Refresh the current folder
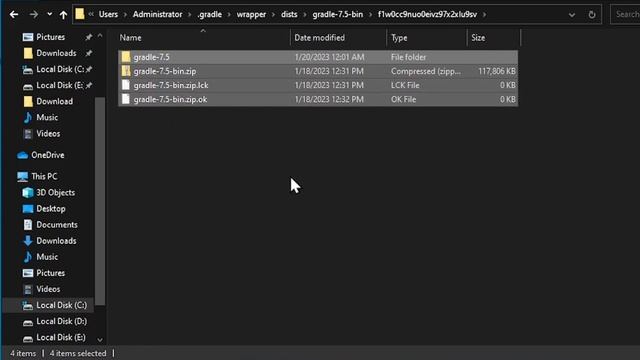The width and height of the screenshot is (640, 360). 592,15
